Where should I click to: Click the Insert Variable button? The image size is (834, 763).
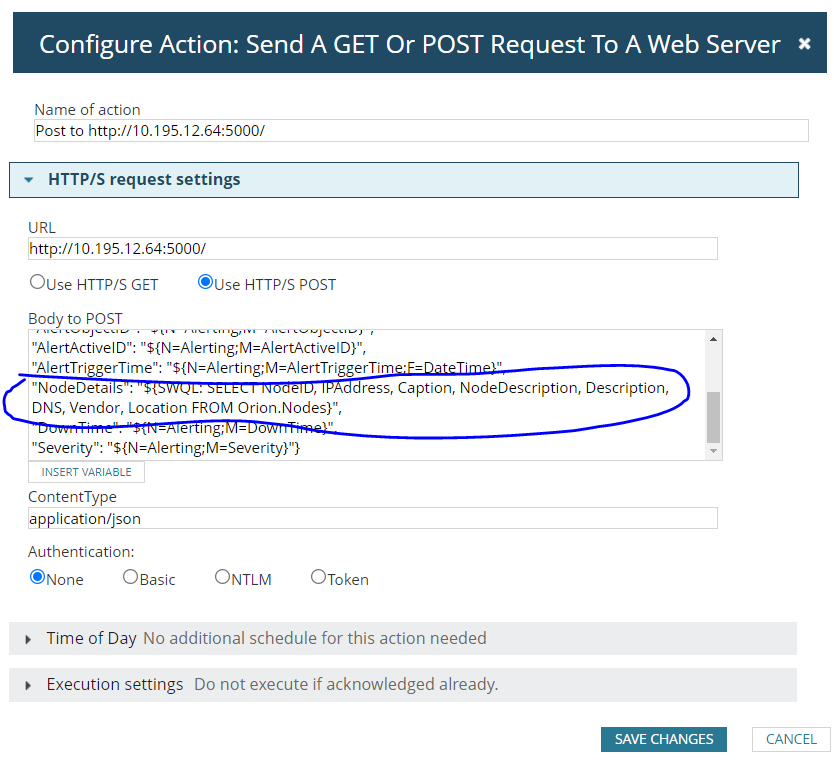(86, 472)
